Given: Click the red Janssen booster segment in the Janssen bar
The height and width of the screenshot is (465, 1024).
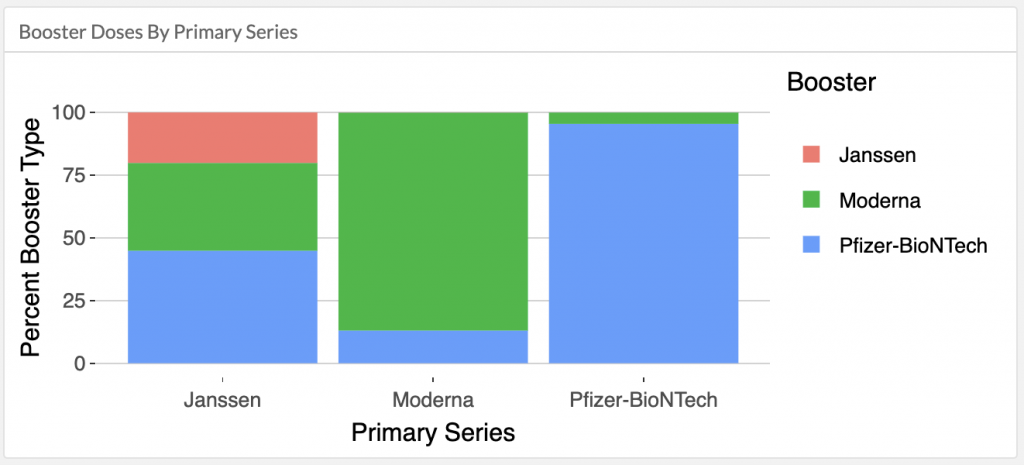Looking at the screenshot, I should click(x=223, y=138).
